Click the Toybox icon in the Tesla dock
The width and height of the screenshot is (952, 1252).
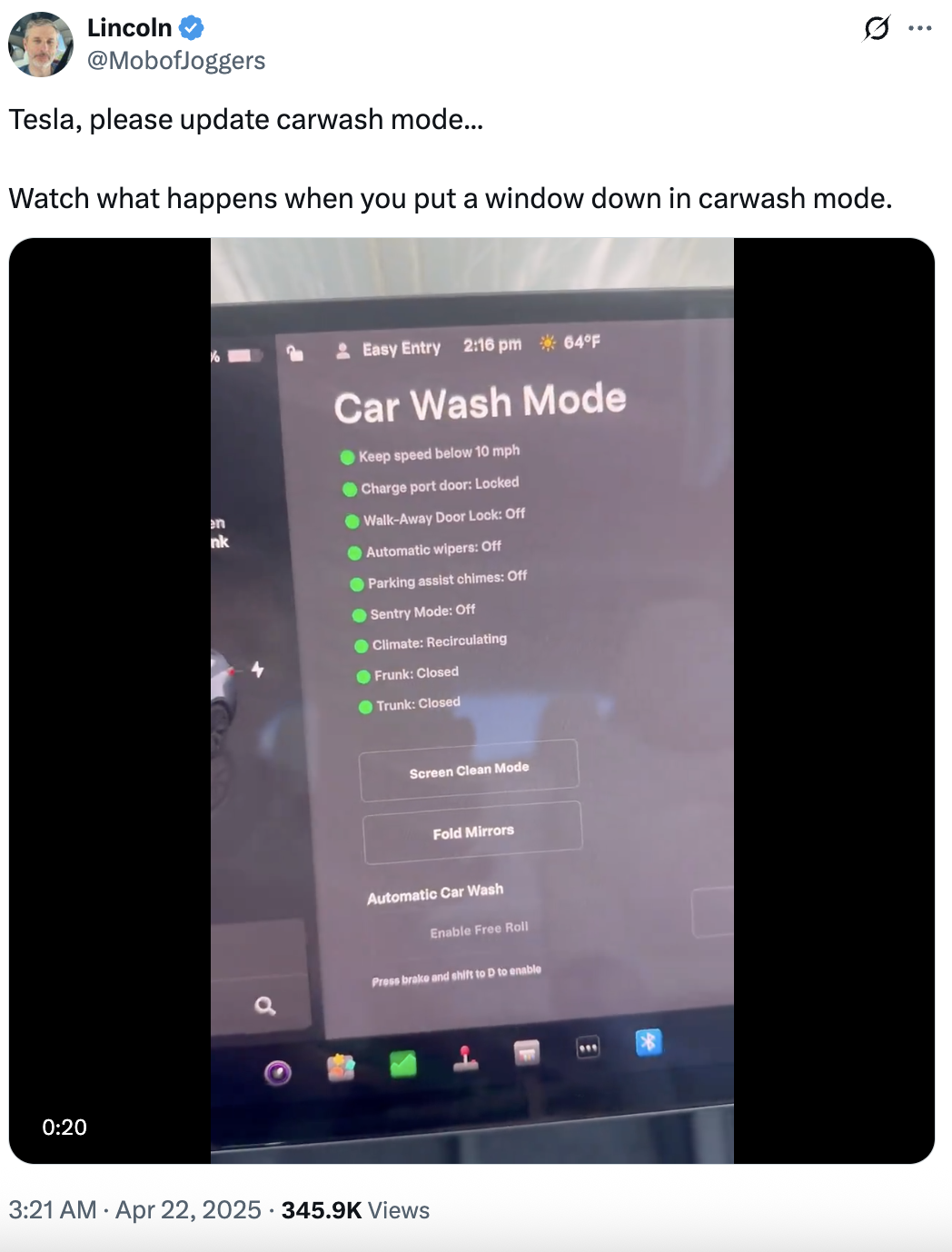[341, 1068]
